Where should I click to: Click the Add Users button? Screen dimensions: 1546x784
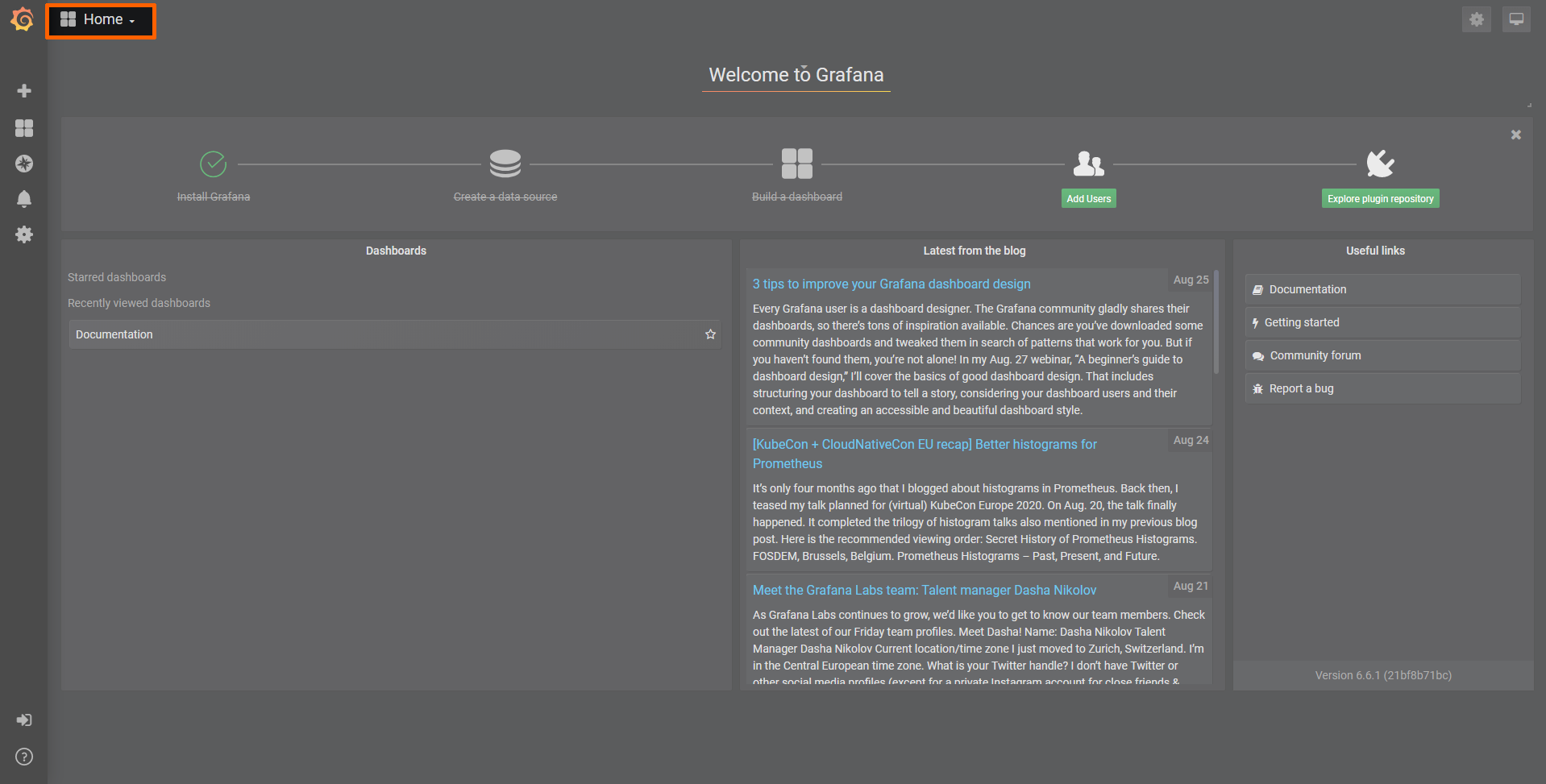[x=1088, y=197]
